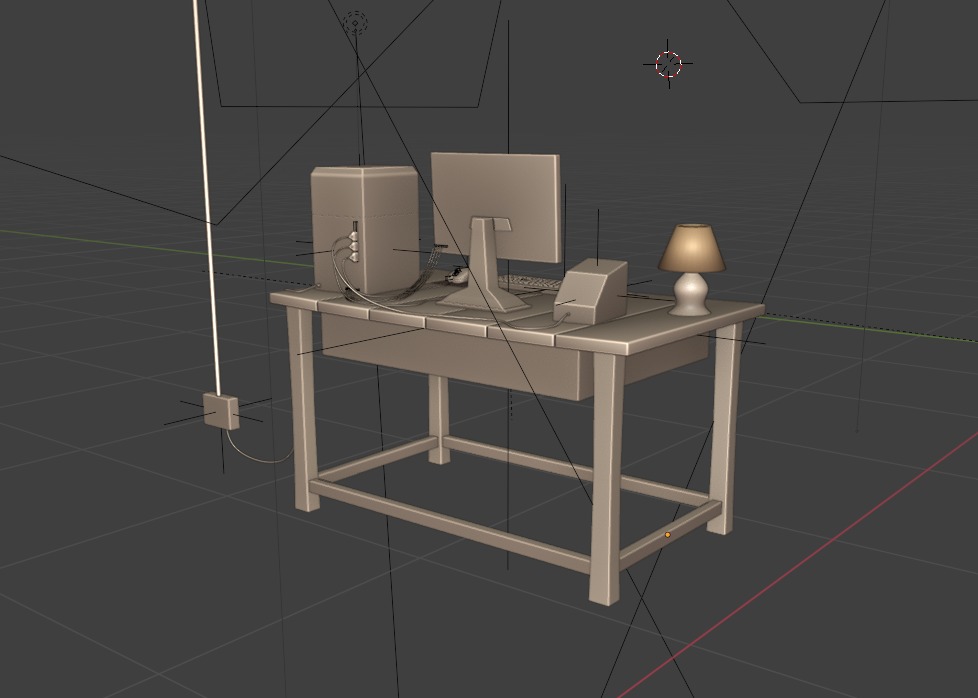The width and height of the screenshot is (978, 698).
Task: Select the monitor stand
Action: point(487,264)
